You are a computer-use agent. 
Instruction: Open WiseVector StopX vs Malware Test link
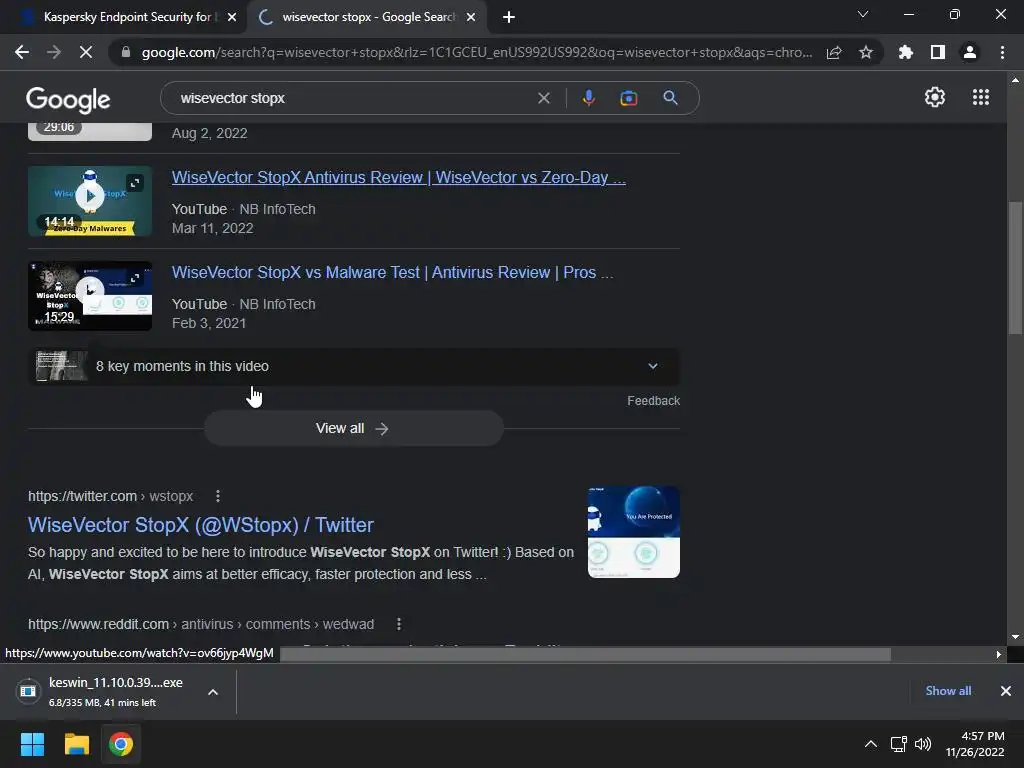tap(392, 272)
